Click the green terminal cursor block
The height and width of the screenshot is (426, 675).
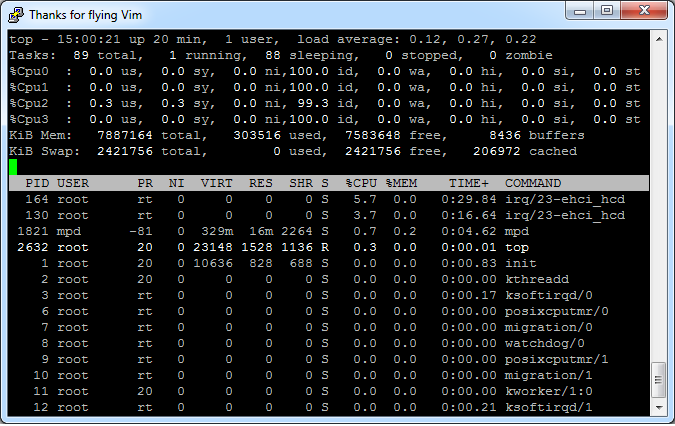[x=13, y=167]
